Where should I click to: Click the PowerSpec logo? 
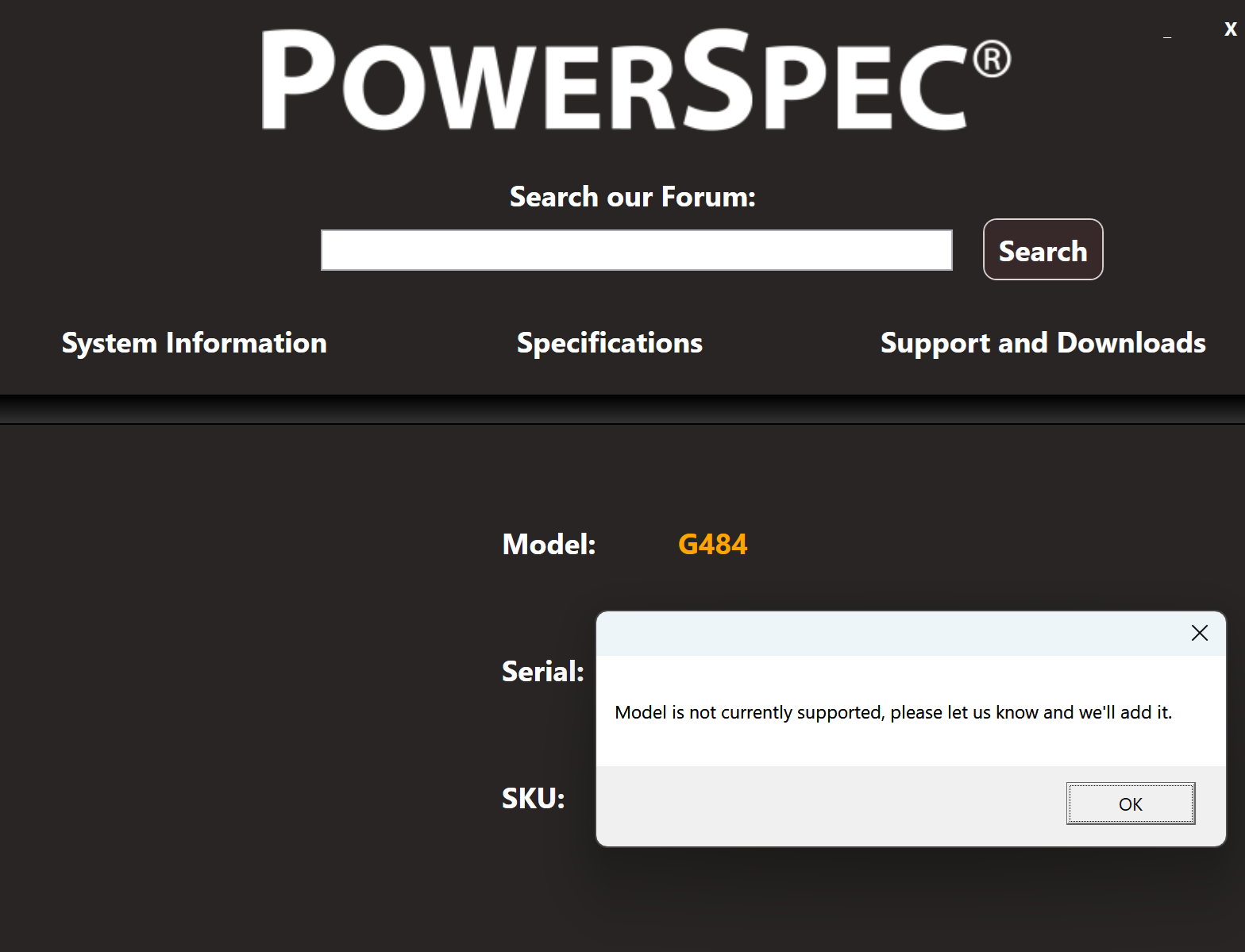point(636,79)
